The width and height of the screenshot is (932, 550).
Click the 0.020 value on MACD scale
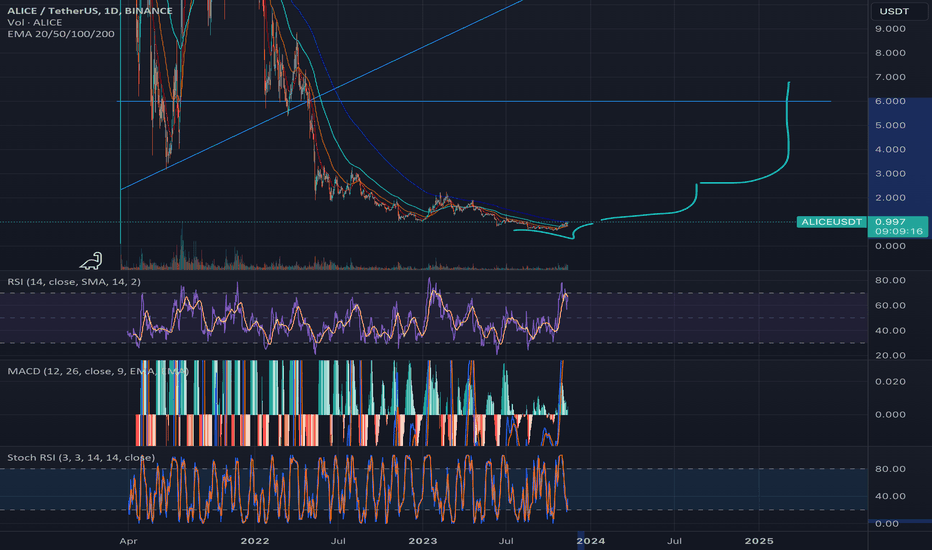coord(890,382)
